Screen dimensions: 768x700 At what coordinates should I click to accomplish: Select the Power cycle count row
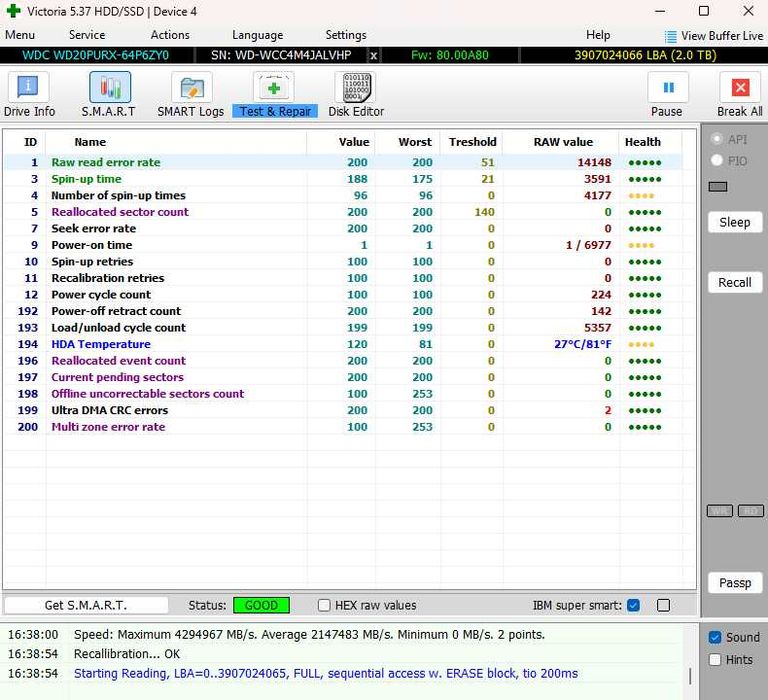coord(343,295)
